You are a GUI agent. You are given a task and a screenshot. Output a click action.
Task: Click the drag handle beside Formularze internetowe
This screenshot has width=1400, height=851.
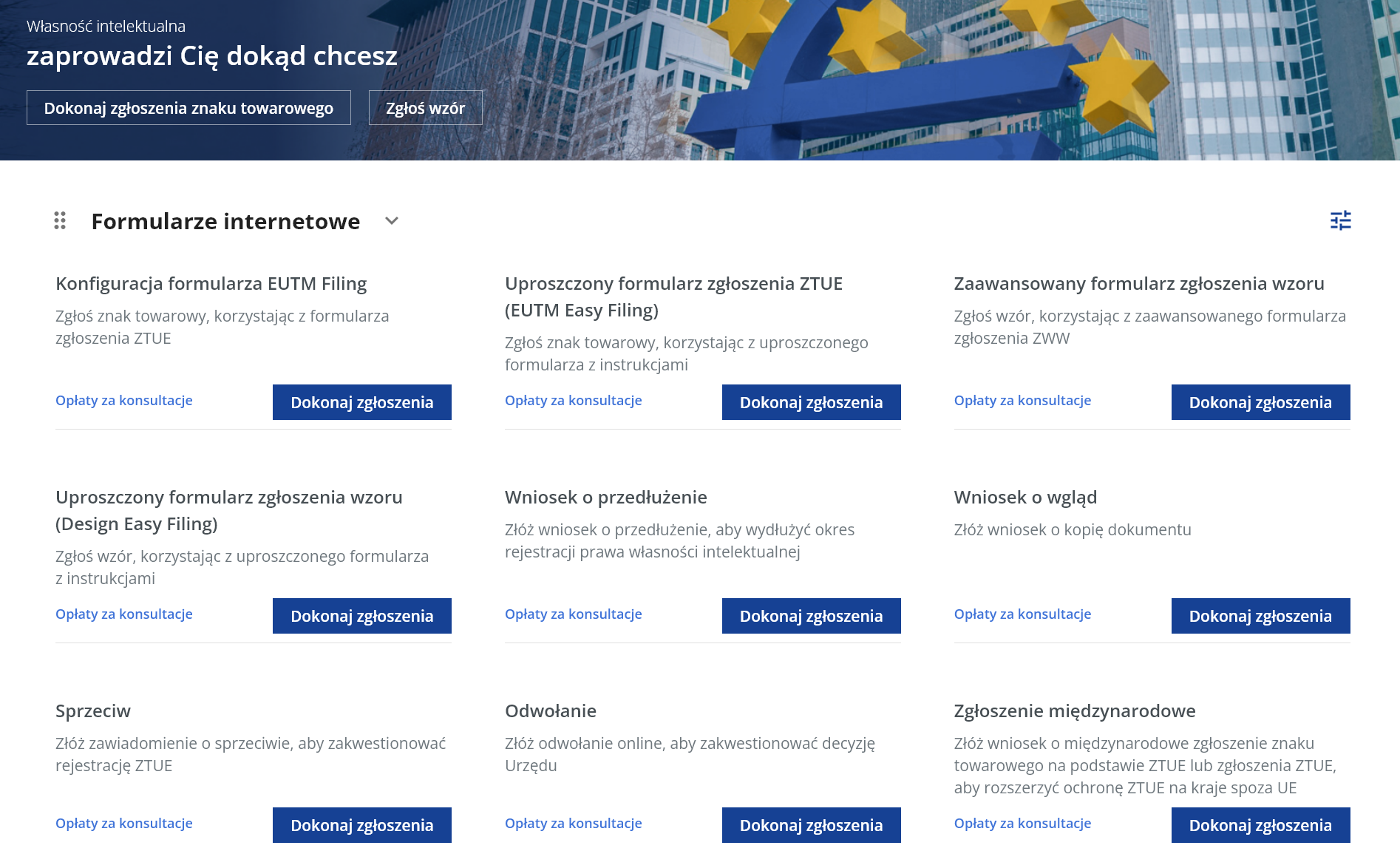click(60, 220)
